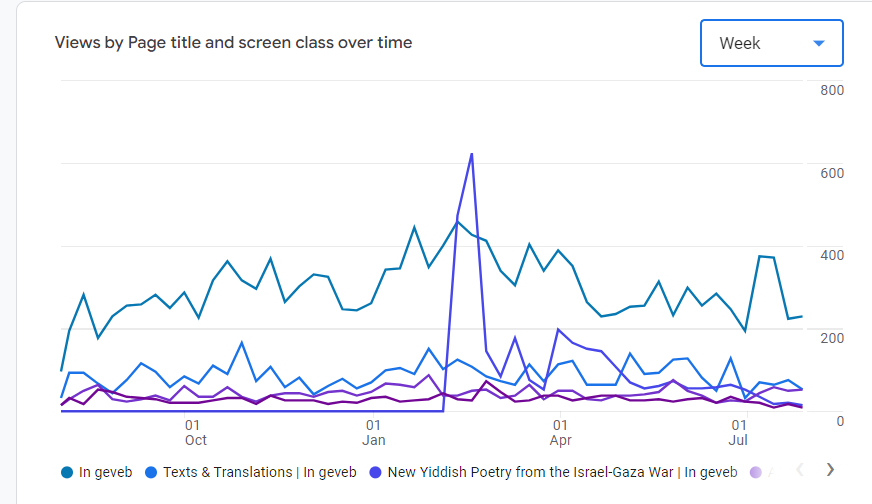The image size is (872, 504).
Task: Click the Texts & Translations legend dot
Action: point(151,473)
